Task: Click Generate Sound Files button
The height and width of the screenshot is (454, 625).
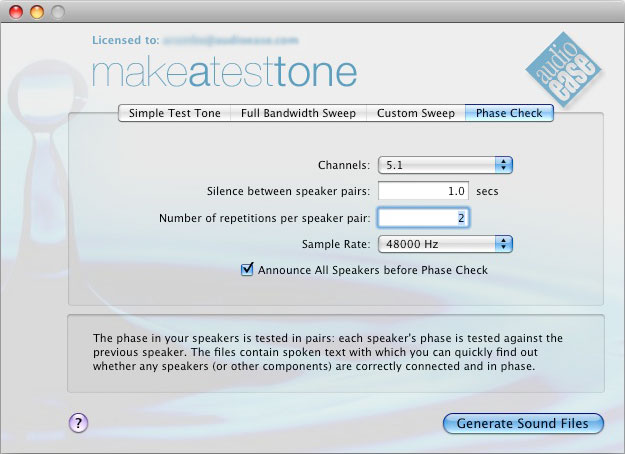Action: pyautogui.click(x=523, y=423)
